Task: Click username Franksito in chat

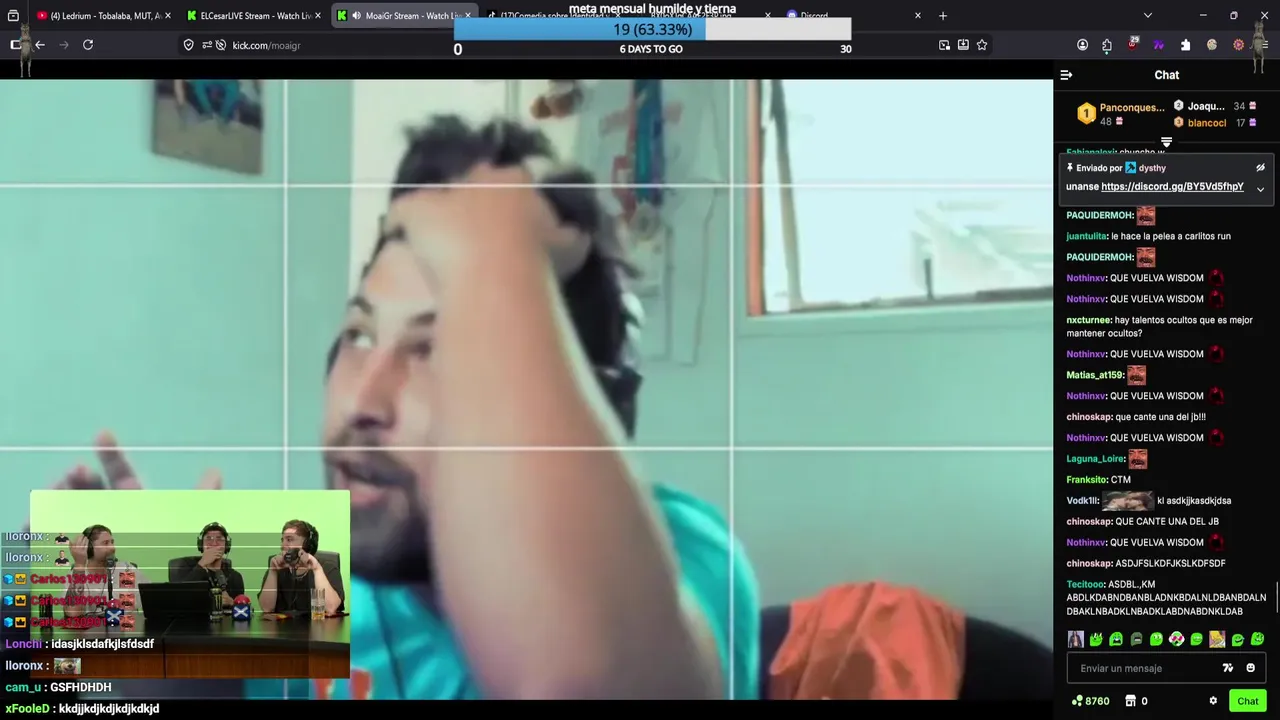Action: point(1086,480)
